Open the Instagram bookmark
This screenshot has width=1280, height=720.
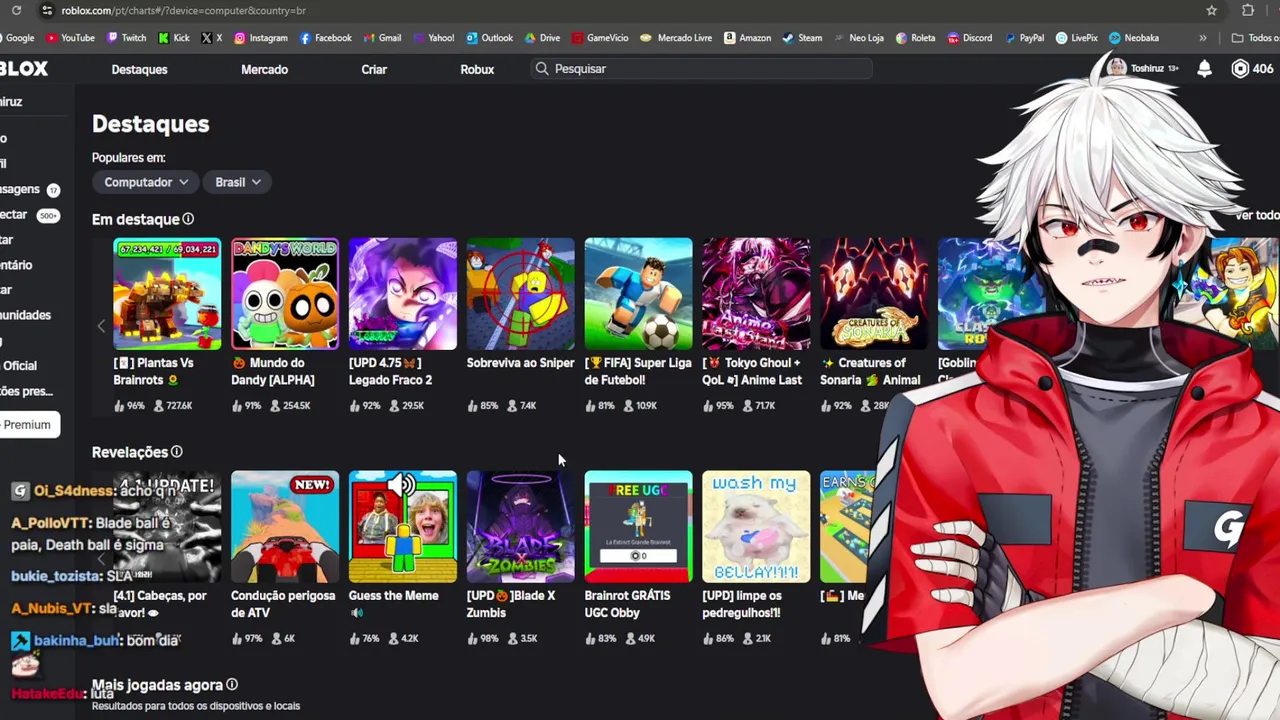(x=260, y=38)
